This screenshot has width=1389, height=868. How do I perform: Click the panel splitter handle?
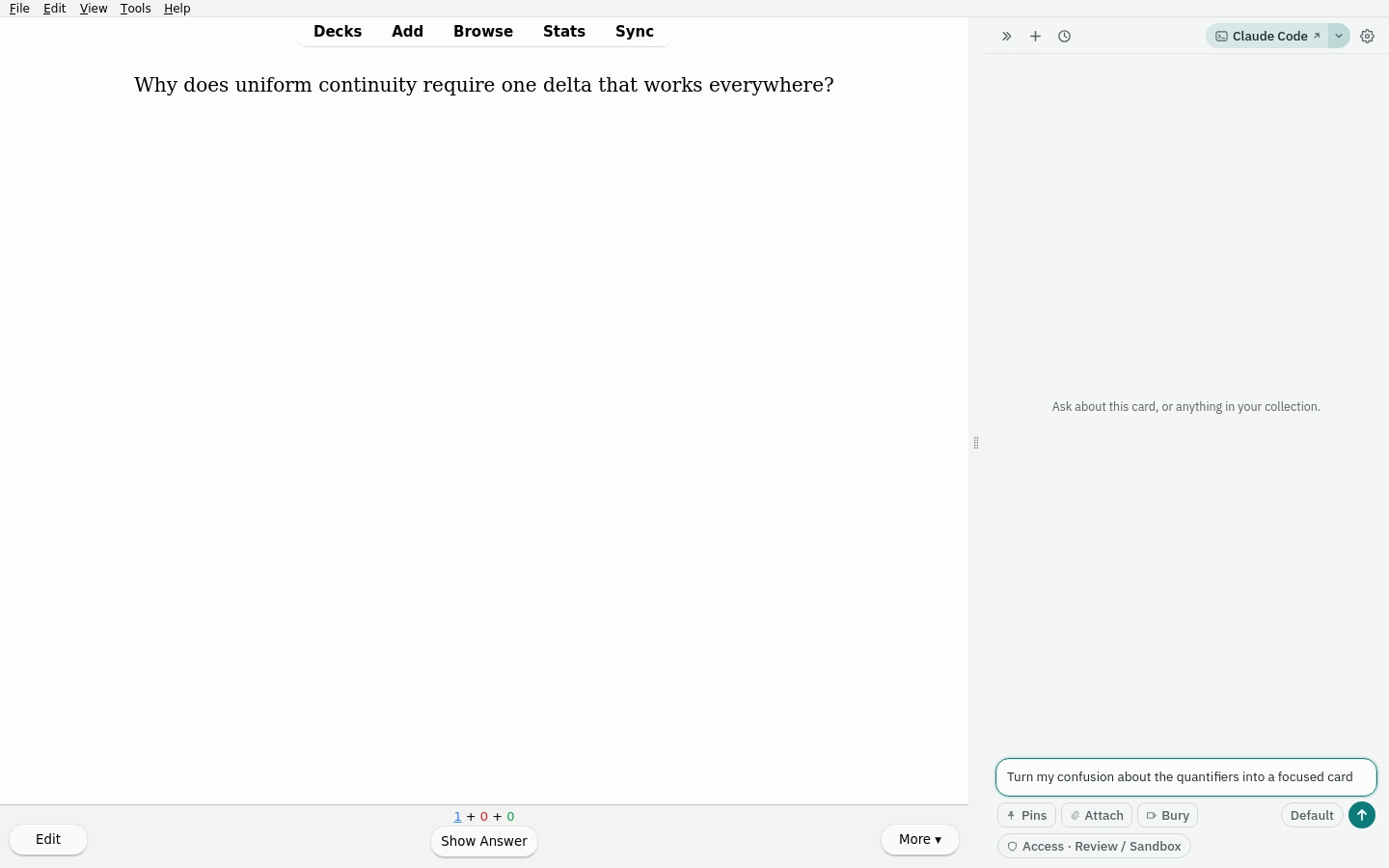pyautogui.click(x=976, y=443)
